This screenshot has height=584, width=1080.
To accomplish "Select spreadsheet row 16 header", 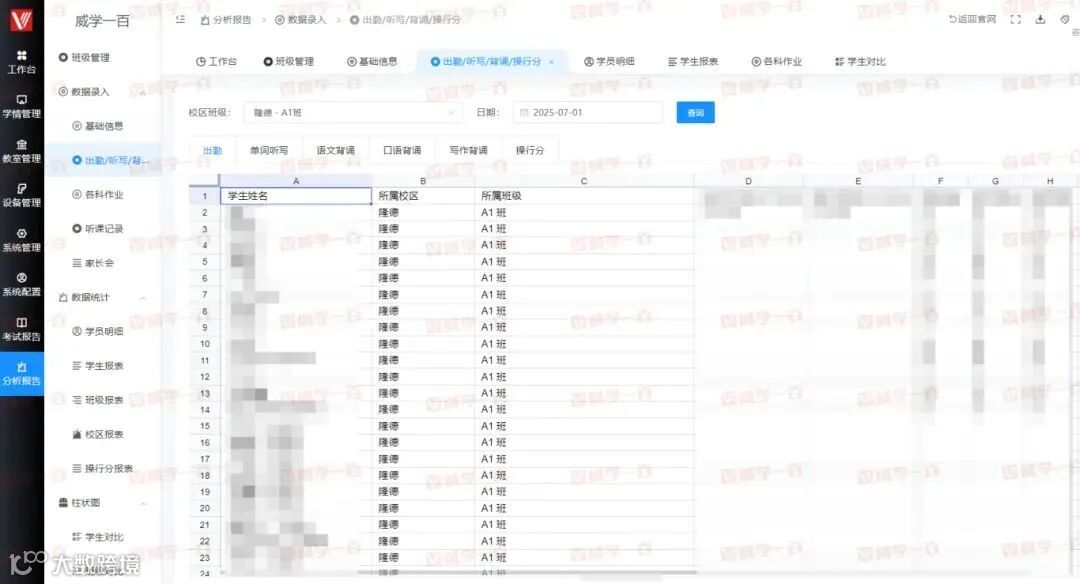I will click(x=205, y=443).
